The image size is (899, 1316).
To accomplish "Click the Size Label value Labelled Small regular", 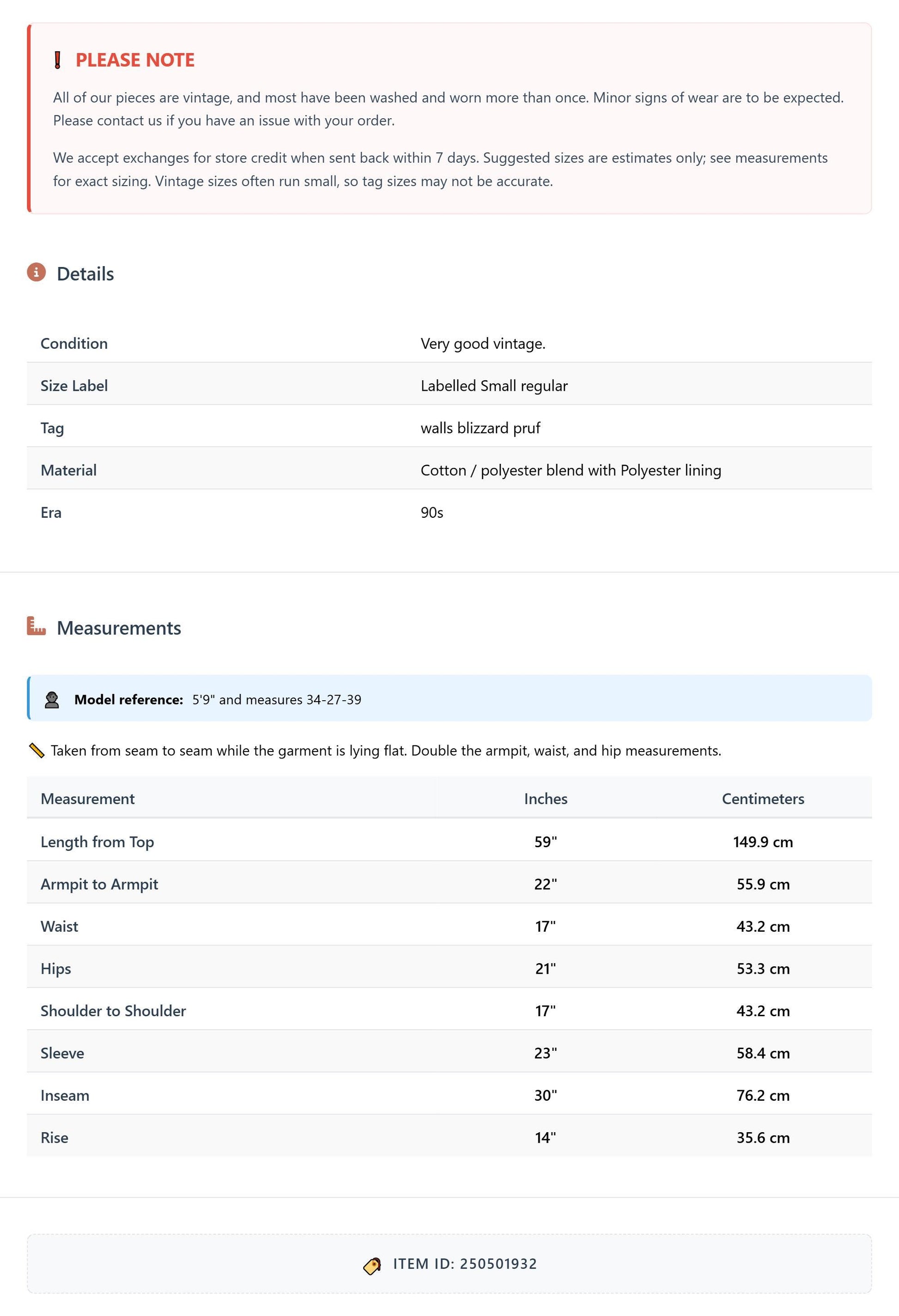I will [494, 386].
